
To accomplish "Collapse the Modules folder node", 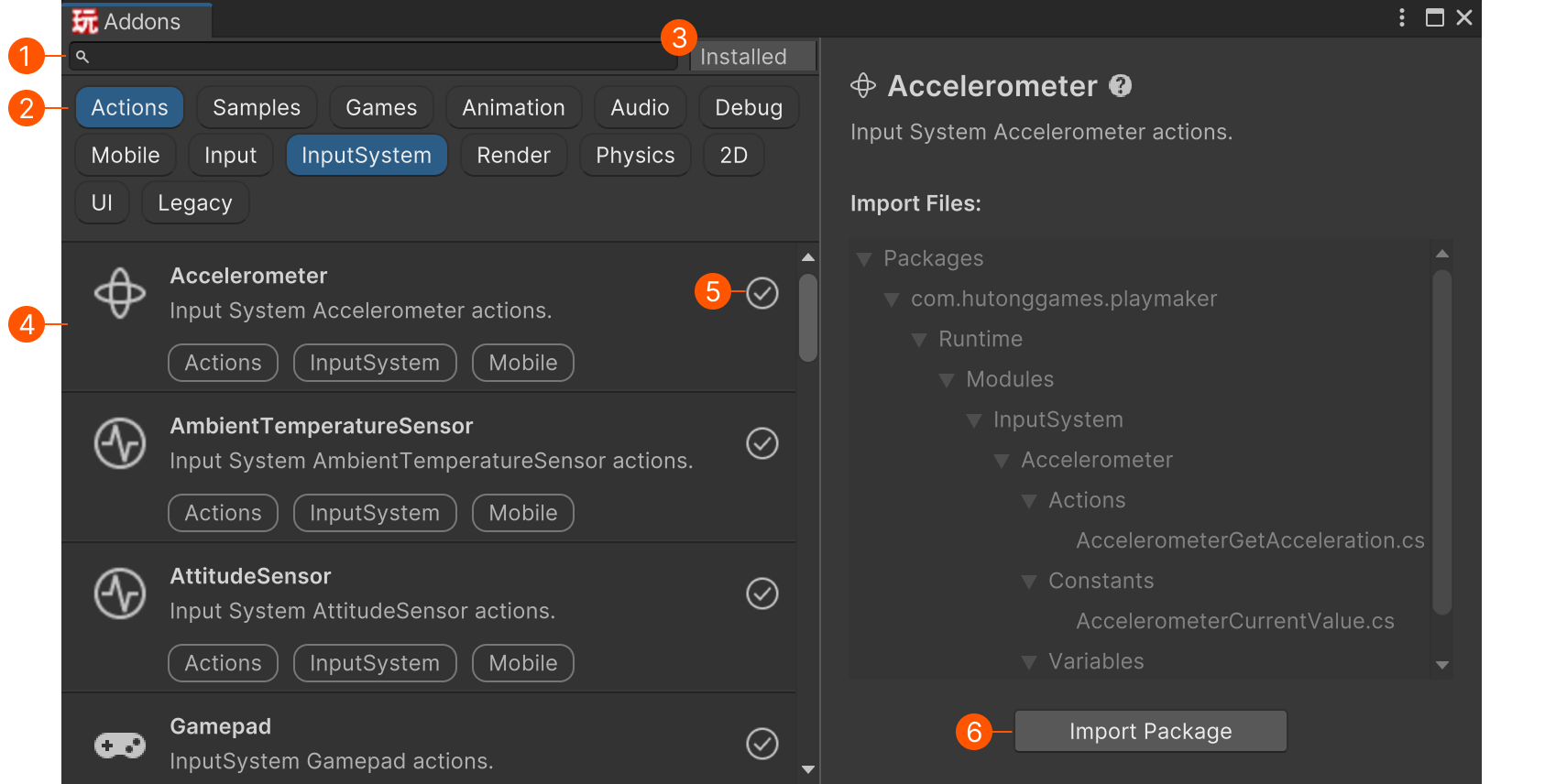I will [946, 381].
